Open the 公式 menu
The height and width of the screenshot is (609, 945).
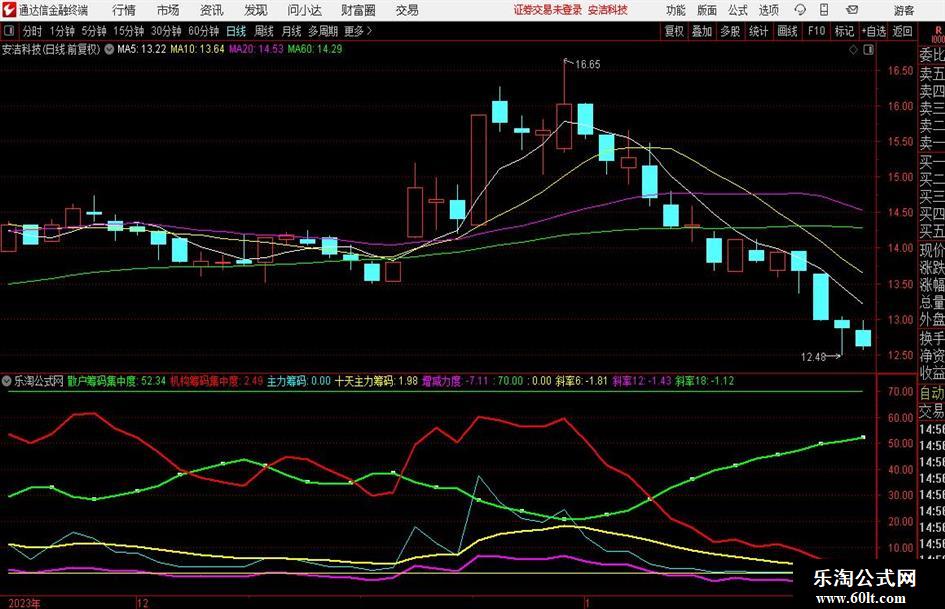pyautogui.click(x=738, y=10)
